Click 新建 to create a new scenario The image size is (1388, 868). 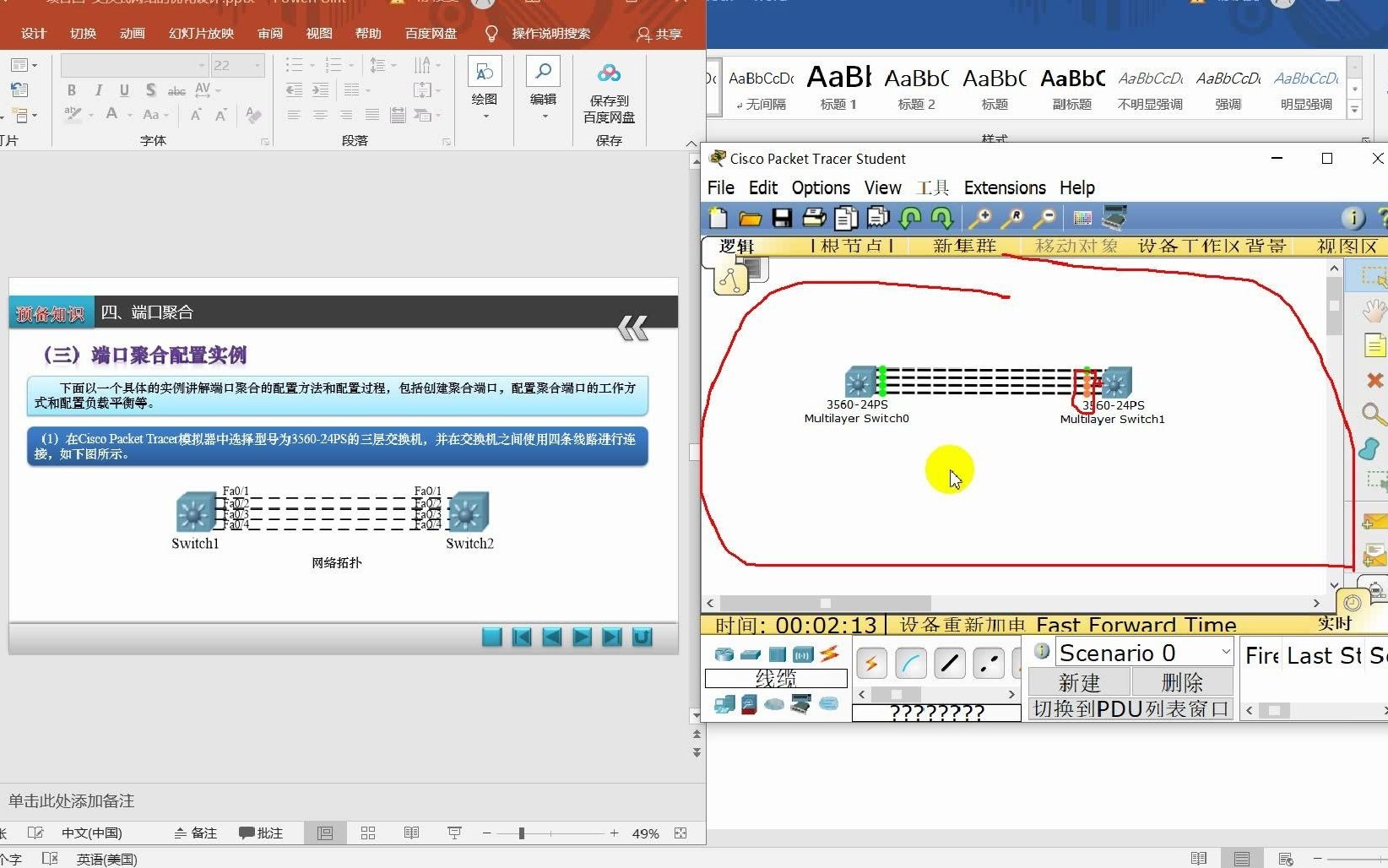click(1079, 681)
